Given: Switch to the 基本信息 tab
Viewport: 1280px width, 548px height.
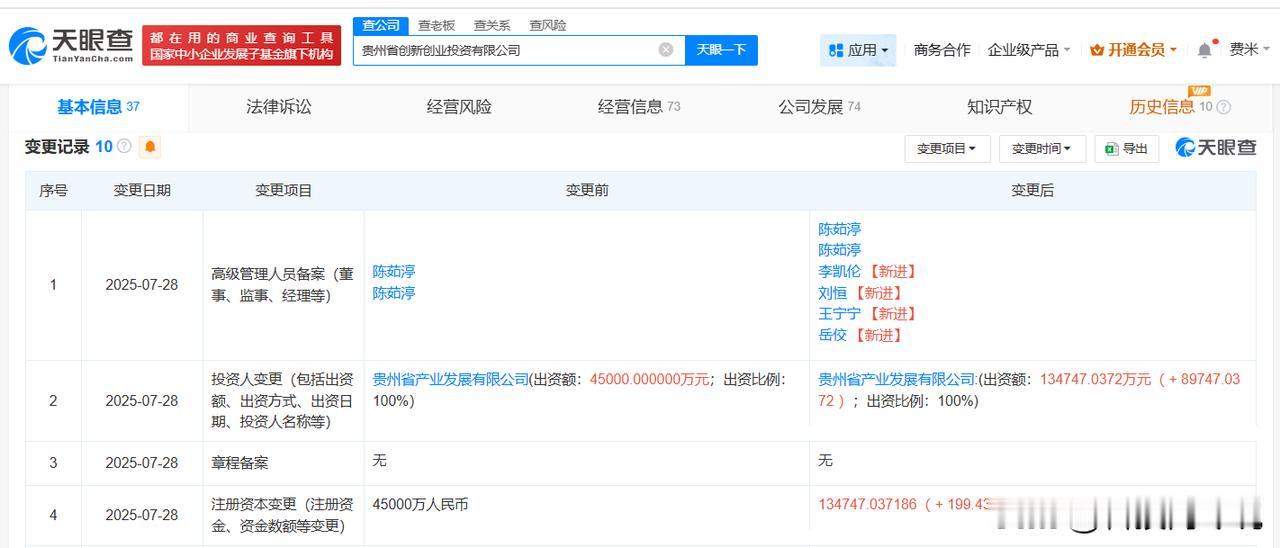Looking at the screenshot, I should point(98,107).
